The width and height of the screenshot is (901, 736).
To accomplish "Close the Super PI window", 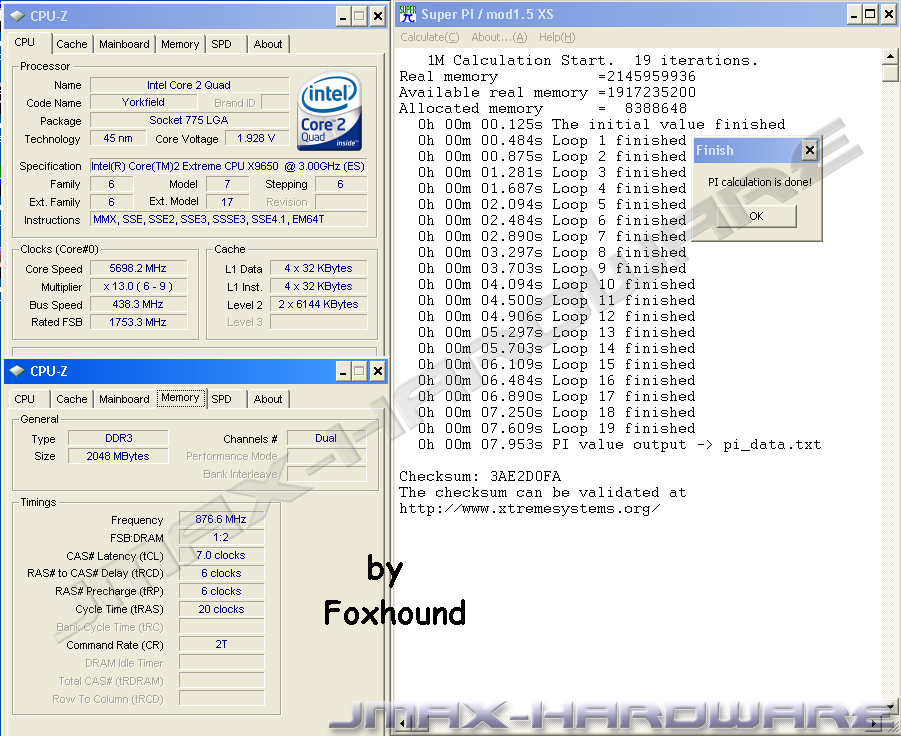I will (x=888, y=15).
